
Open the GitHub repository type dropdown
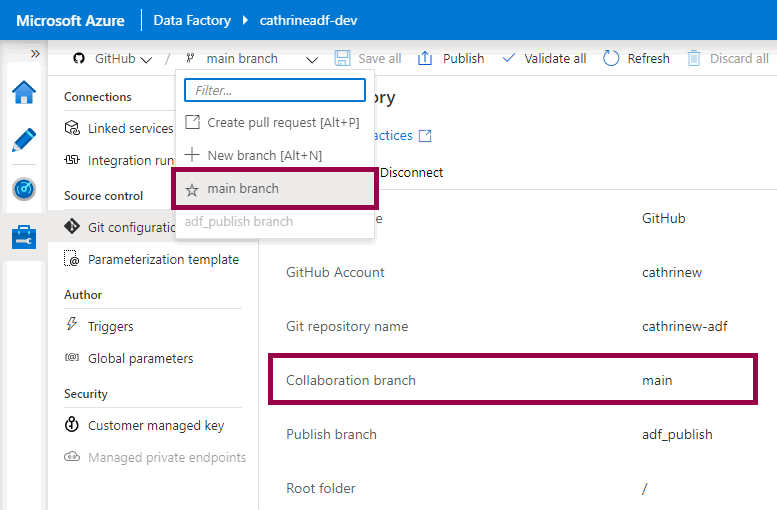click(x=112, y=59)
